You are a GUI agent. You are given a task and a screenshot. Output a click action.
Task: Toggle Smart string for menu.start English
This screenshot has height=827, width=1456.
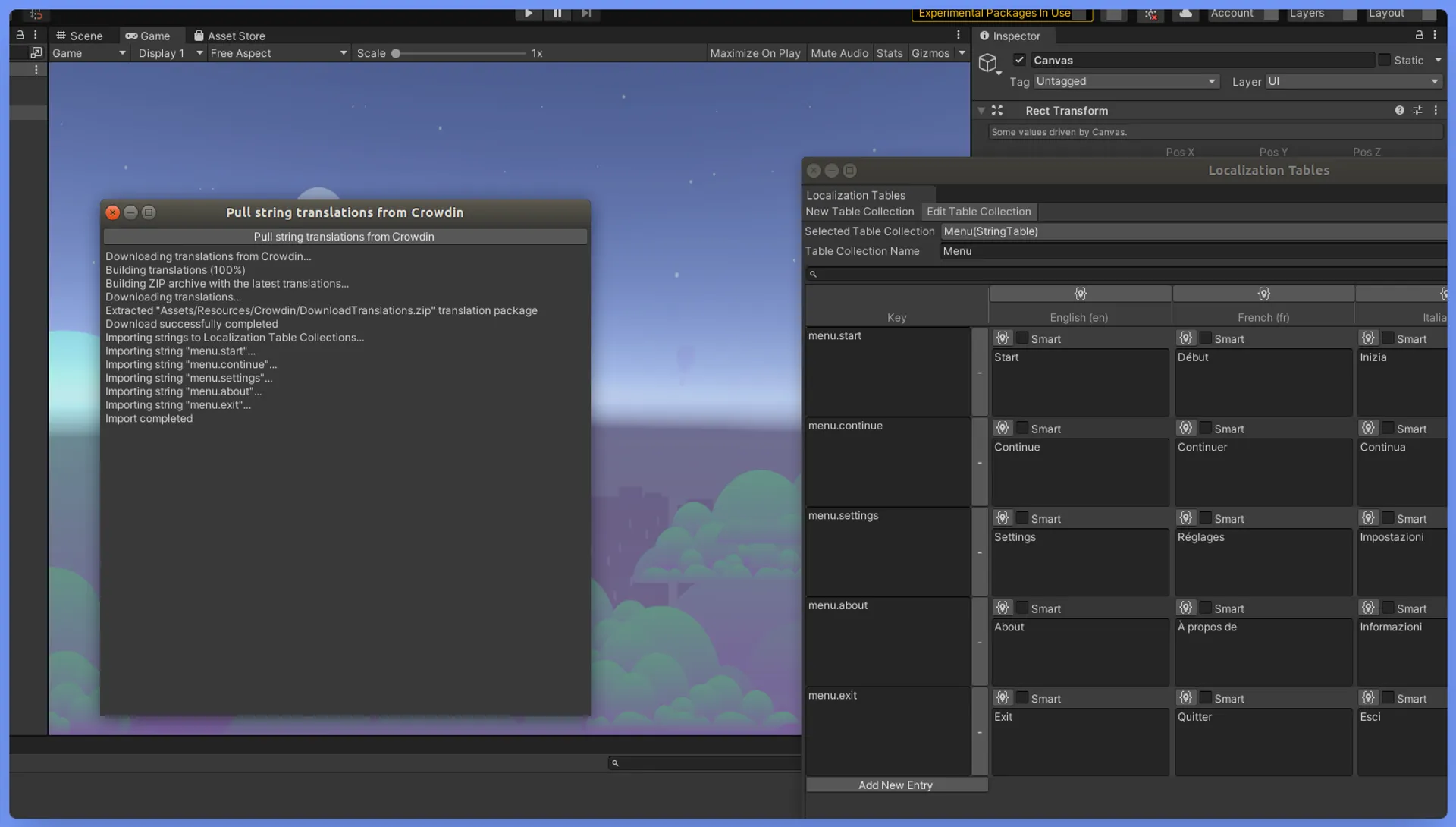click(x=1021, y=338)
